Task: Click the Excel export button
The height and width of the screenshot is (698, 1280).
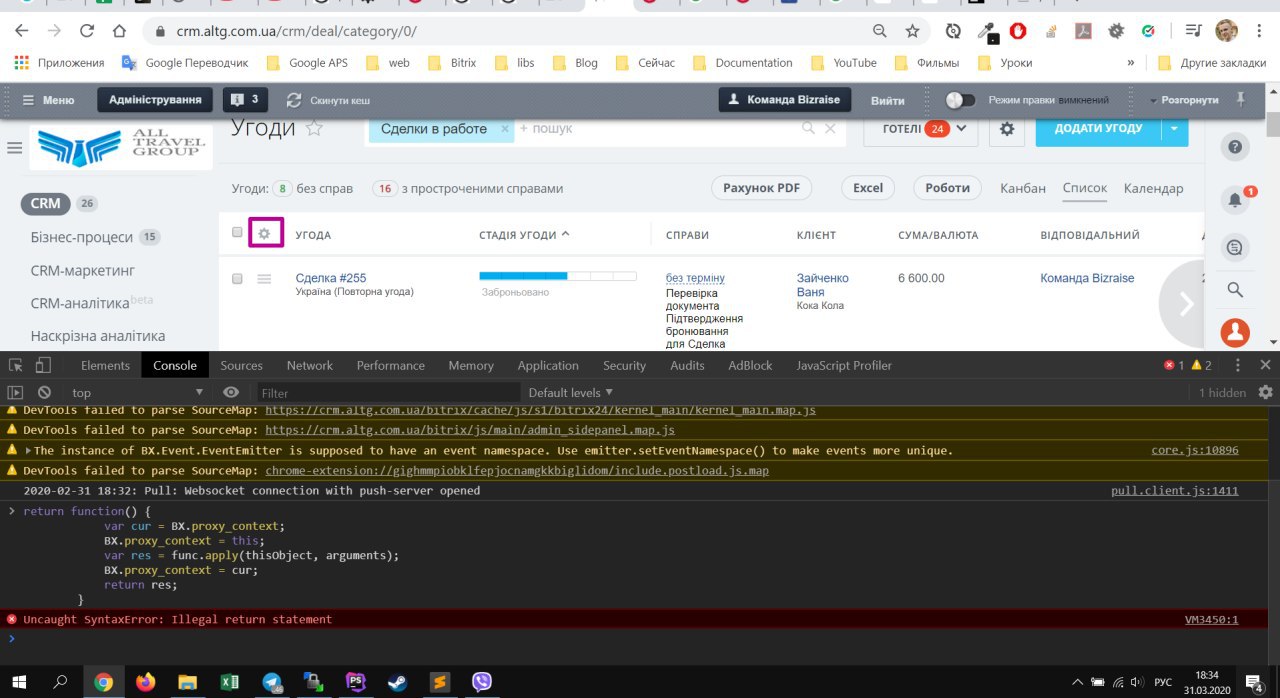Action: coord(868,188)
